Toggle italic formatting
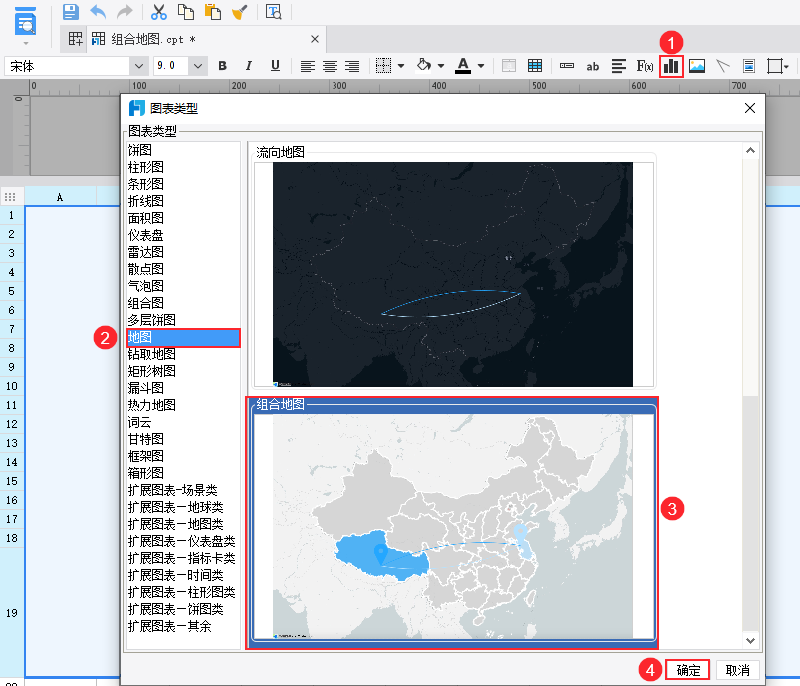Screen dimensions: 800x686 pyautogui.click(x=249, y=66)
